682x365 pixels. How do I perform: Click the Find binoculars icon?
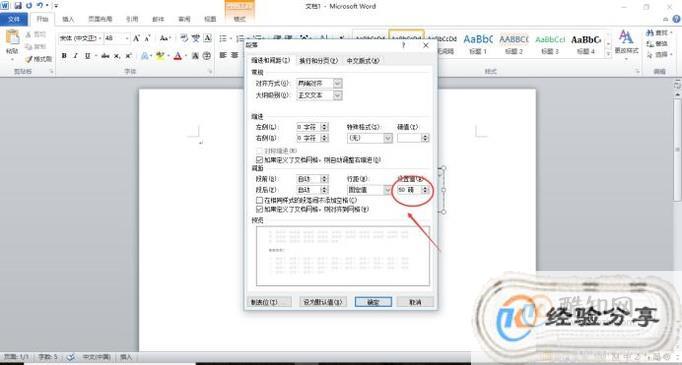650,33
